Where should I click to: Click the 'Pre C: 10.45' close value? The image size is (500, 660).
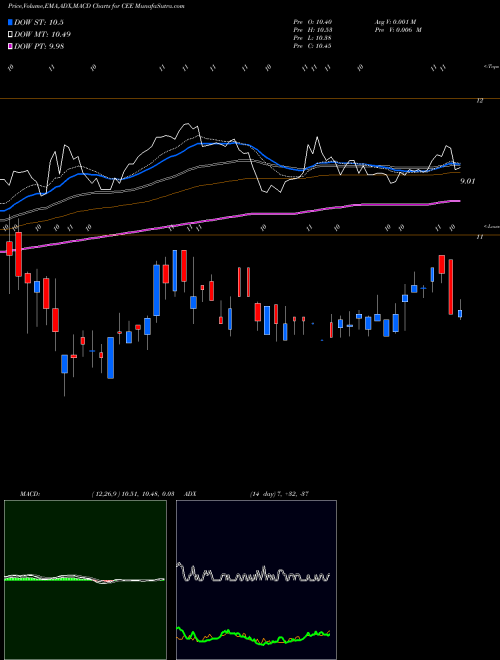(312, 46)
